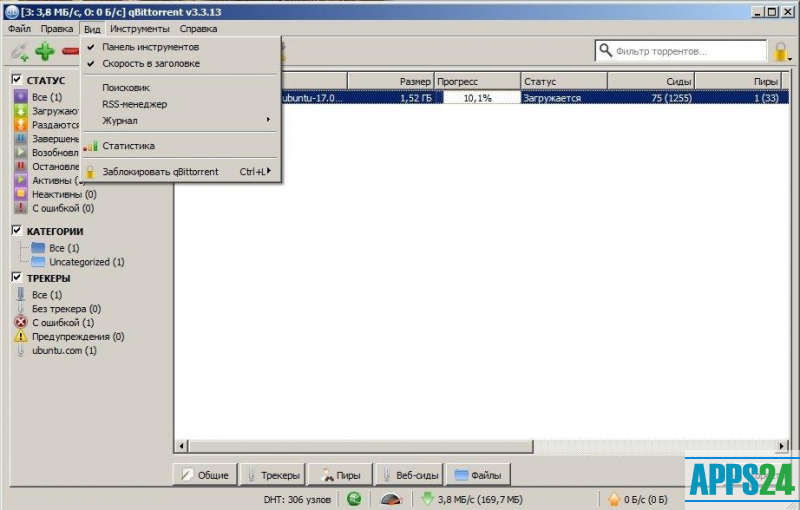Select the resumed status filter icon
The width and height of the screenshot is (800, 510).
[20, 152]
